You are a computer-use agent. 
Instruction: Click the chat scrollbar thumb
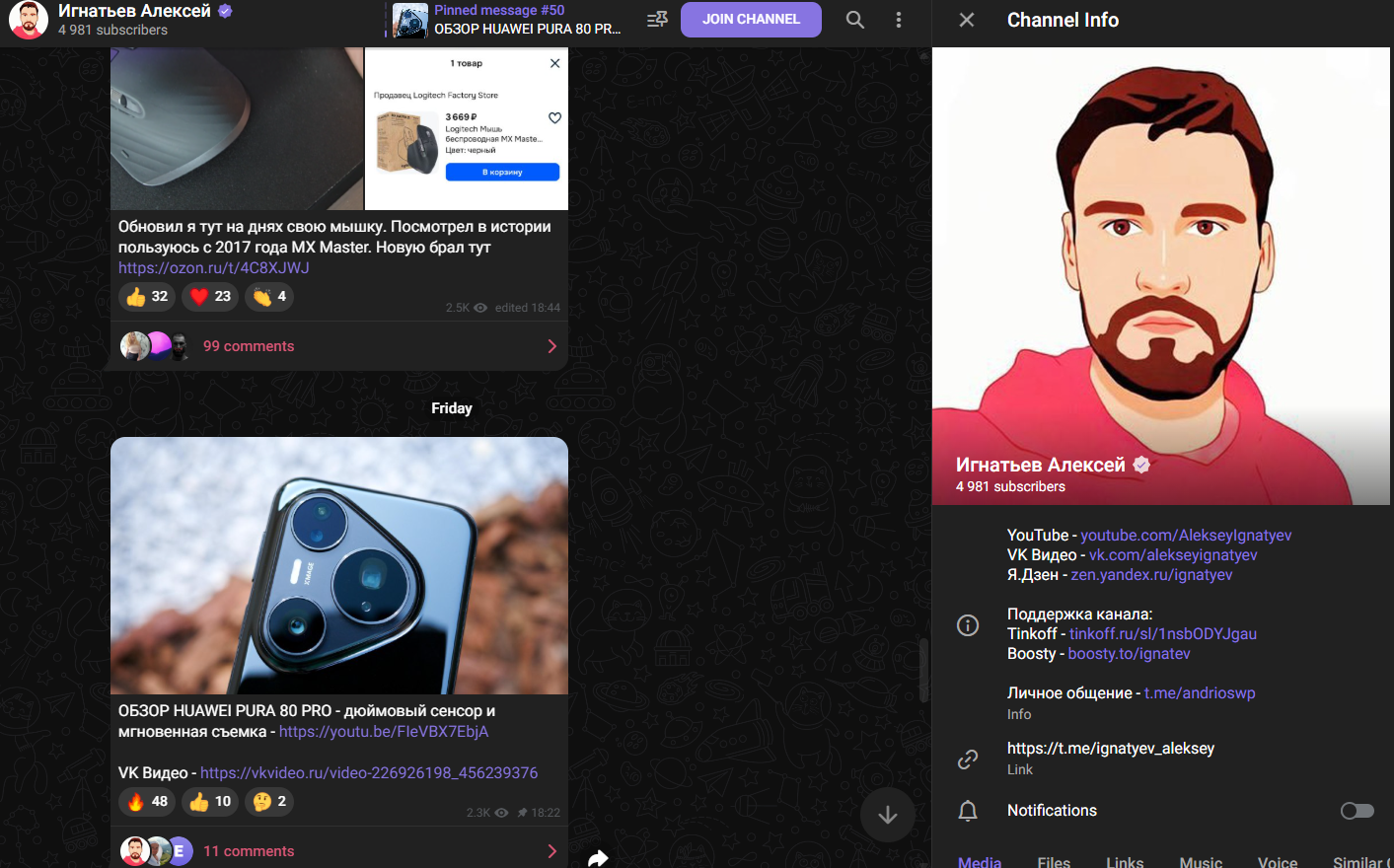coord(924,671)
